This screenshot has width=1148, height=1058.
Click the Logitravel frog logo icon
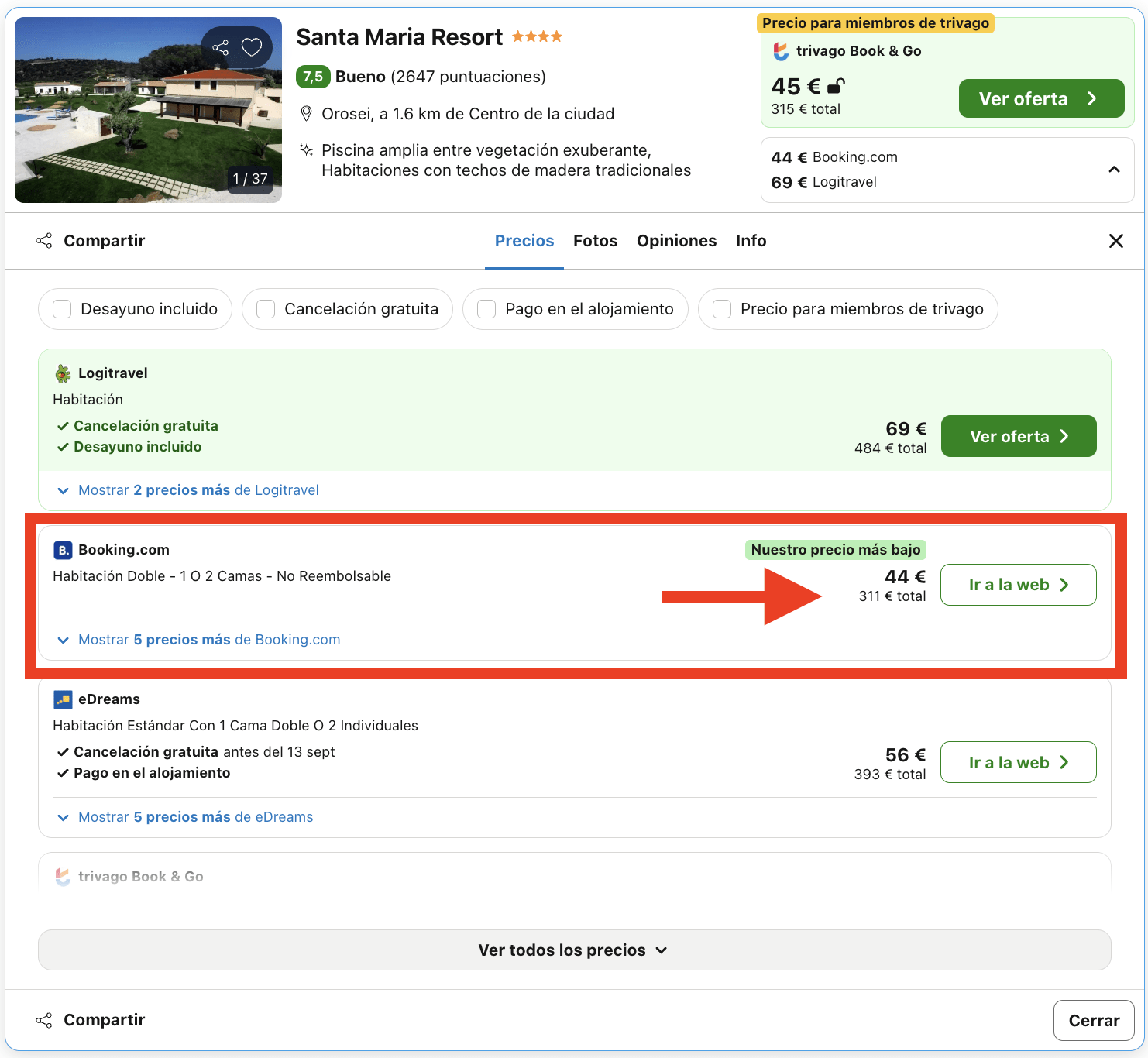coord(63,373)
